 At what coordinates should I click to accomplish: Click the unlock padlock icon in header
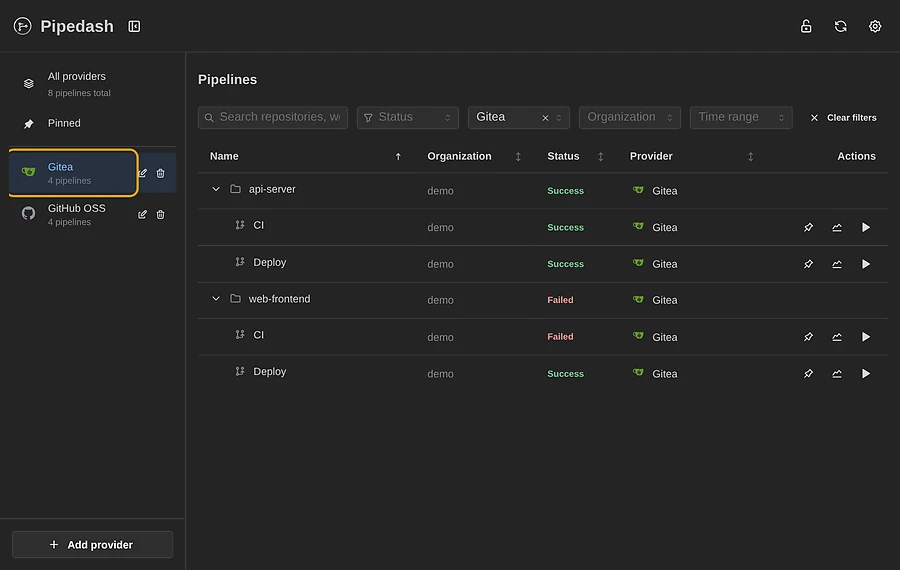[806, 26]
